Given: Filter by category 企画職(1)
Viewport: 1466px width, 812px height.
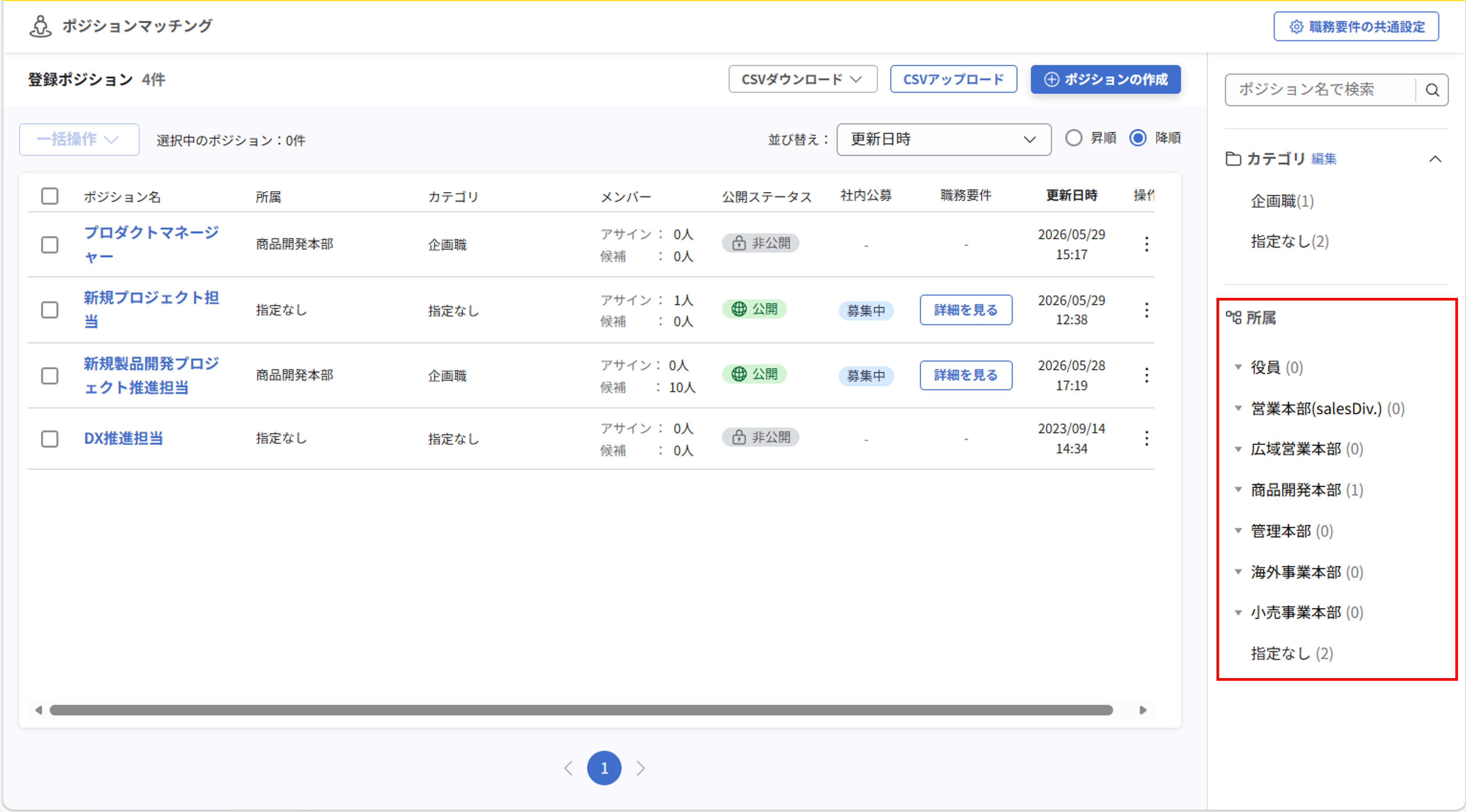Looking at the screenshot, I should pos(1282,201).
